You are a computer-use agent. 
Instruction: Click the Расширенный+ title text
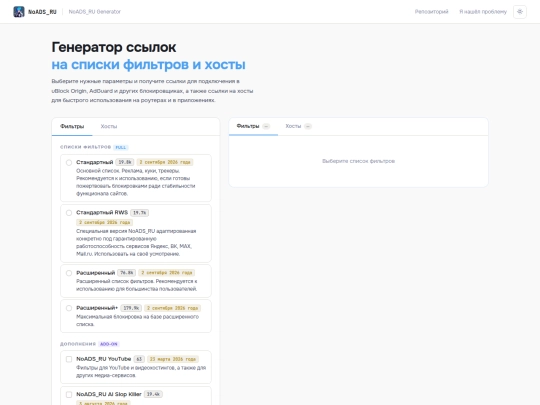97,308
